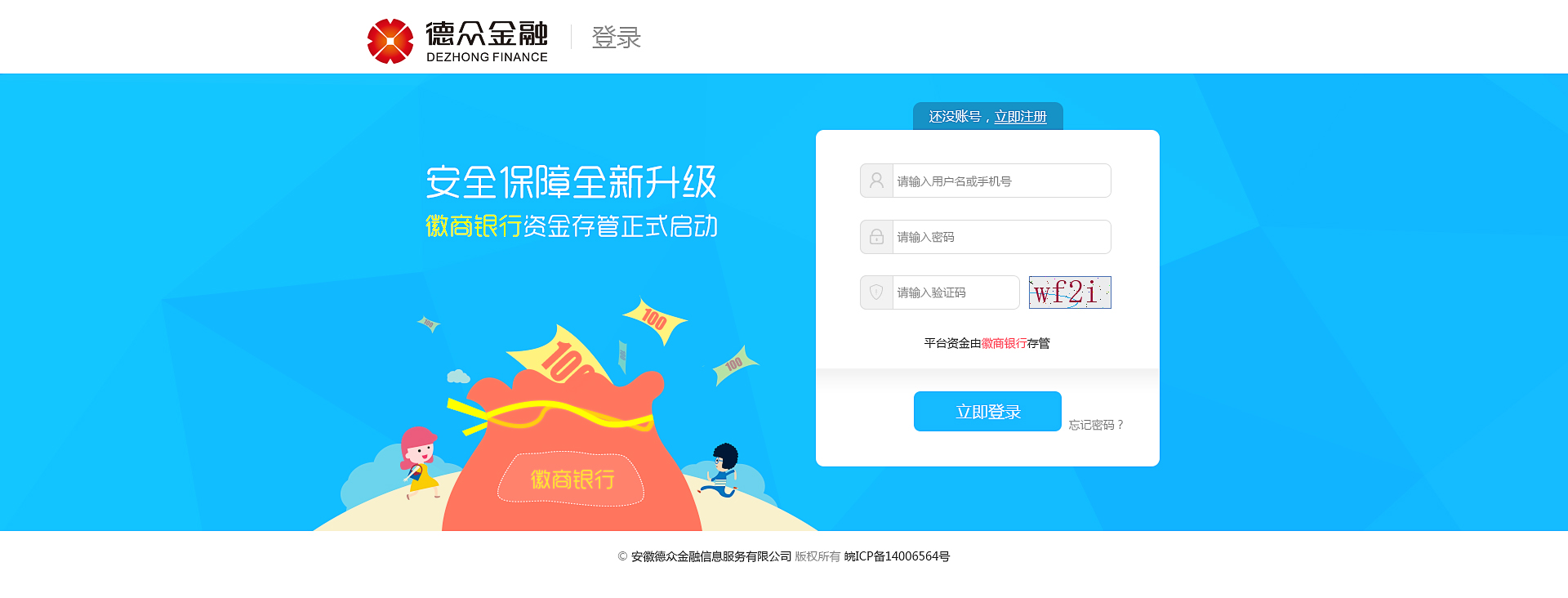Viewport: 1568px width, 598px height.
Task: Refresh the wf2i captcha image
Action: [1070, 292]
